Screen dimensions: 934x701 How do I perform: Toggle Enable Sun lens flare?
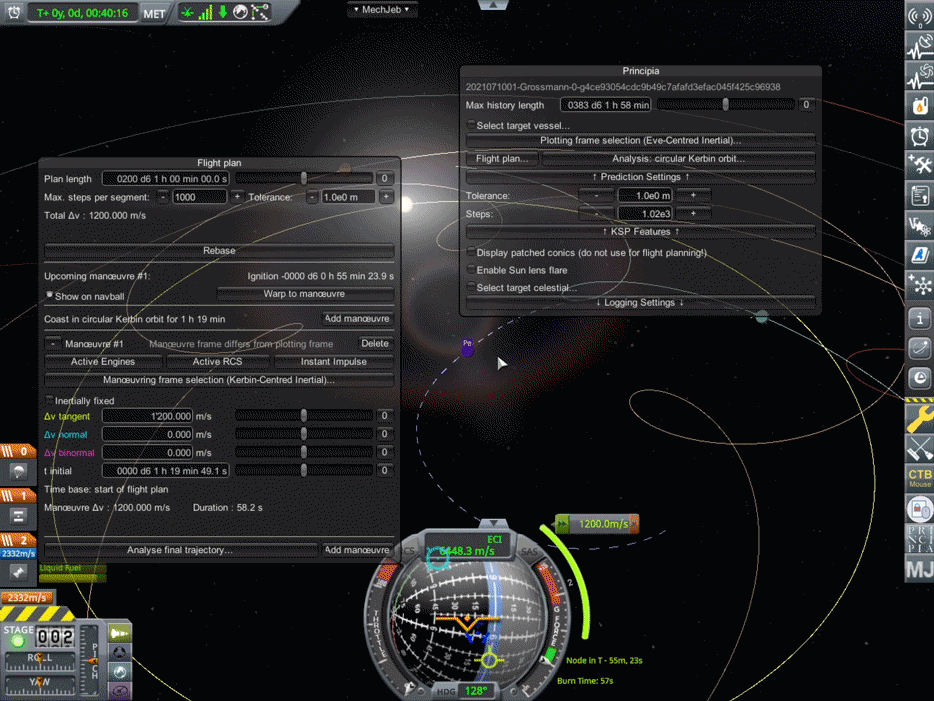[x=470, y=268]
